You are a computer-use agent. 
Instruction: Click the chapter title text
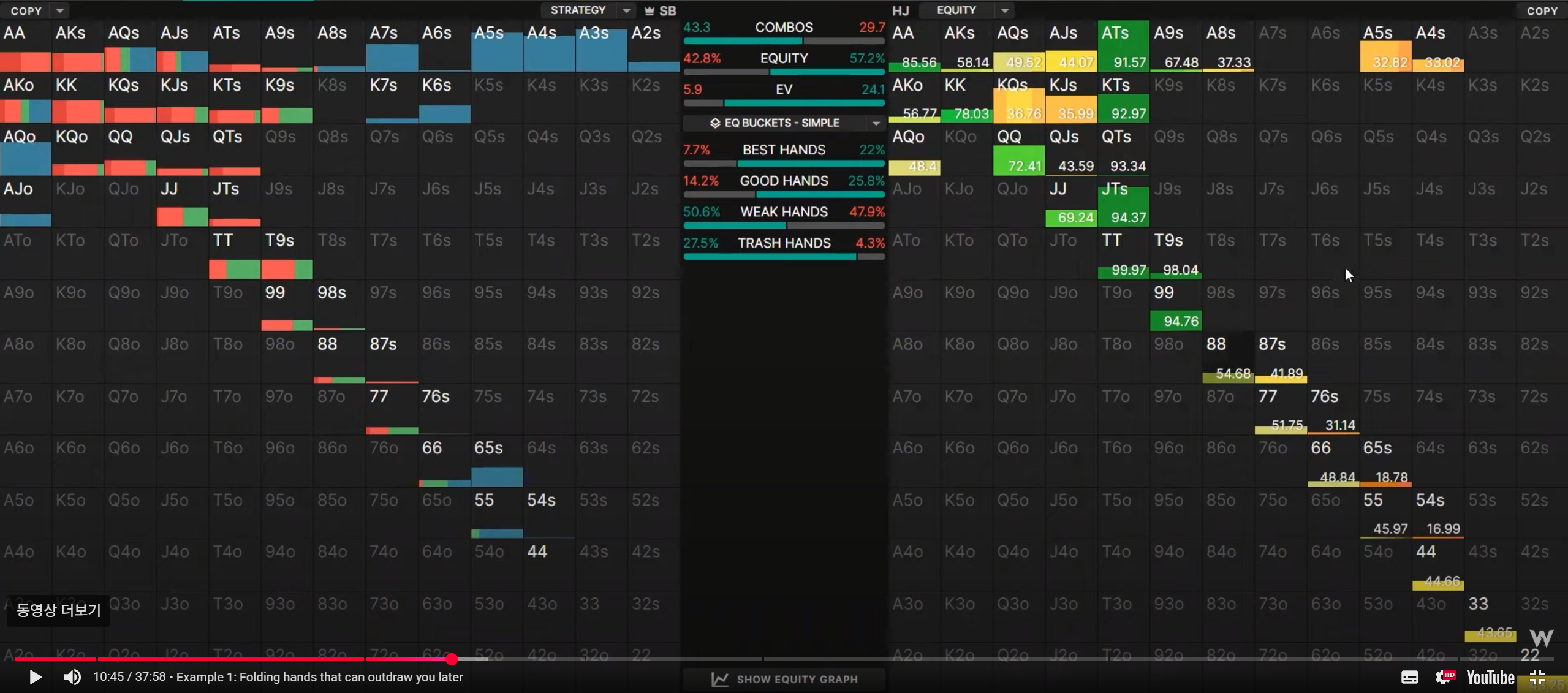point(319,677)
